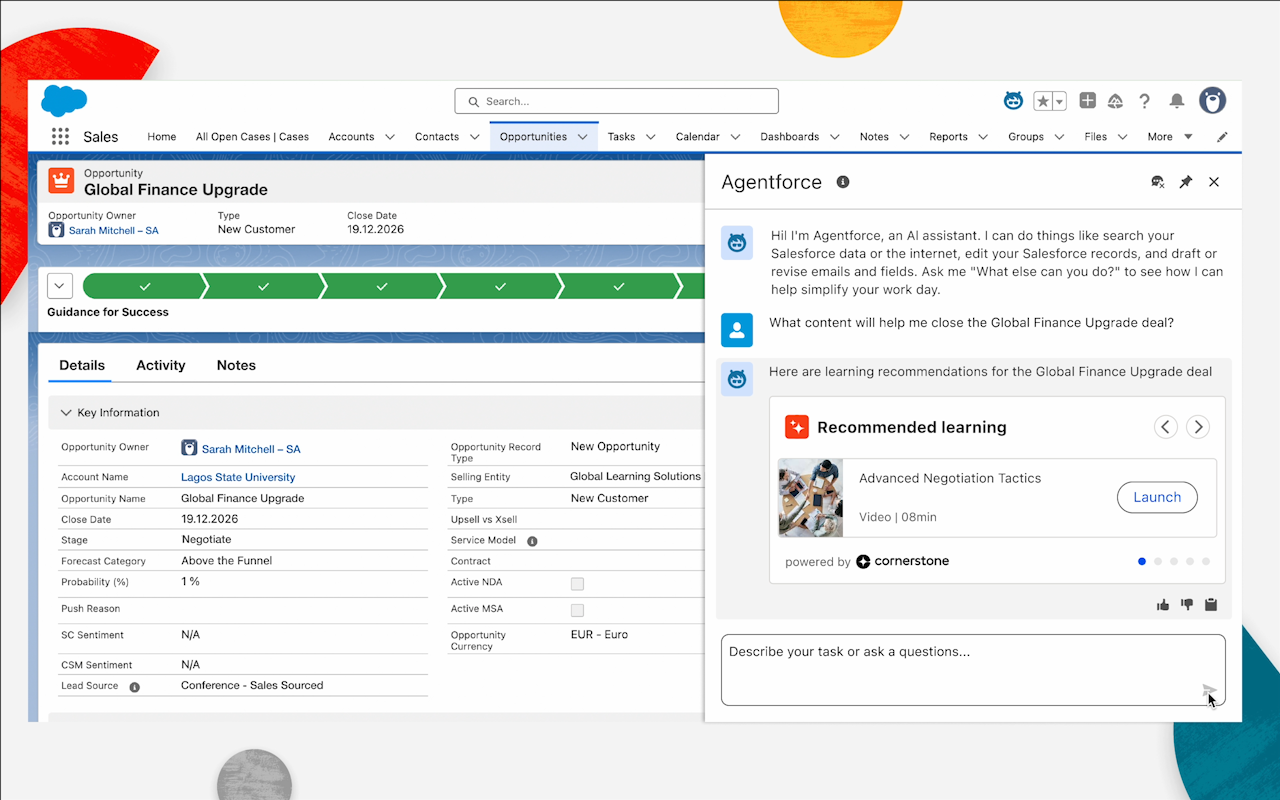Open Lagos State University account link
This screenshot has height=800, width=1280.
point(238,478)
